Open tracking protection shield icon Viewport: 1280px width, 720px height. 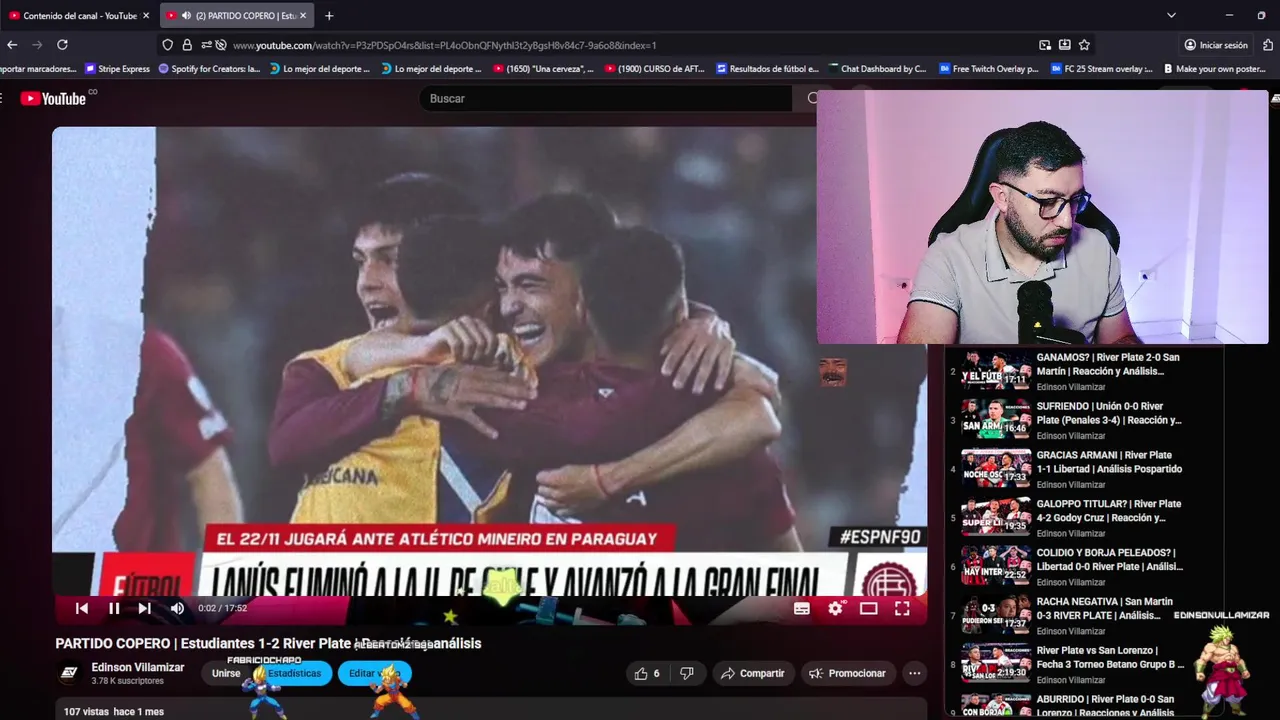(x=168, y=45)
